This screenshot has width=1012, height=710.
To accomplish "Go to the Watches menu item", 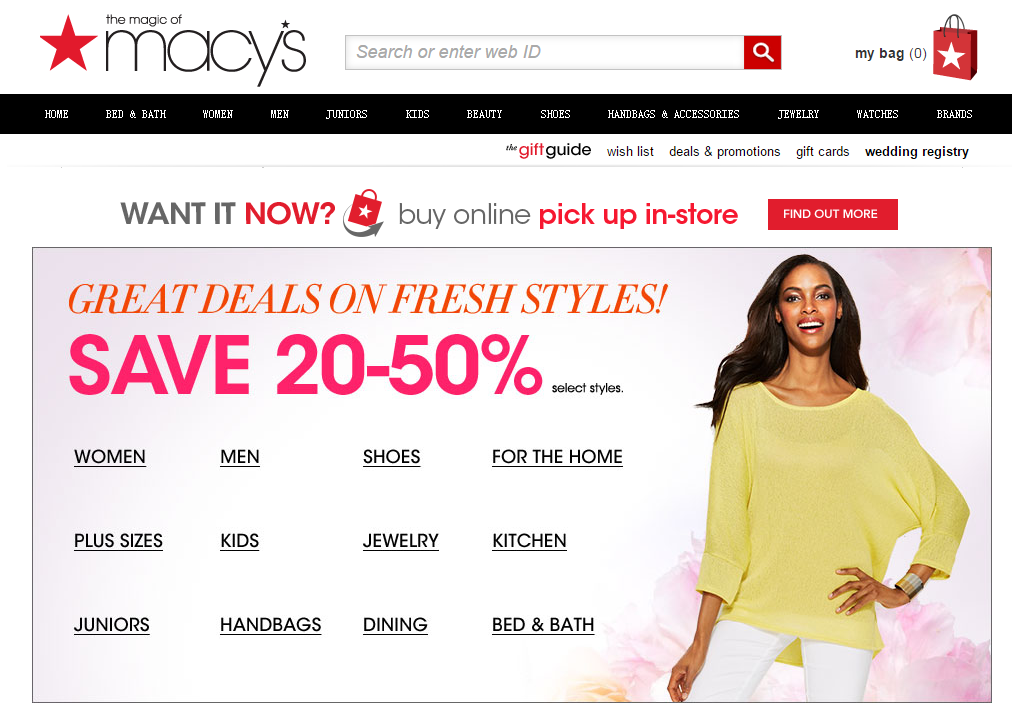I will (x=877, y=114).
